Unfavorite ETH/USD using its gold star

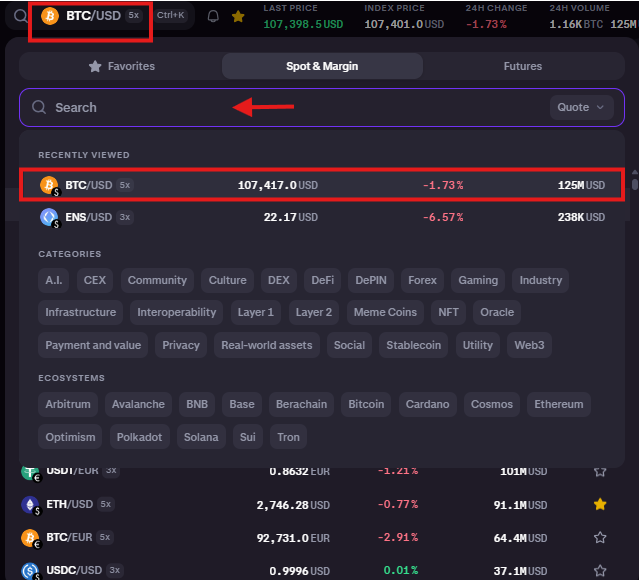[x=600, y=505]
